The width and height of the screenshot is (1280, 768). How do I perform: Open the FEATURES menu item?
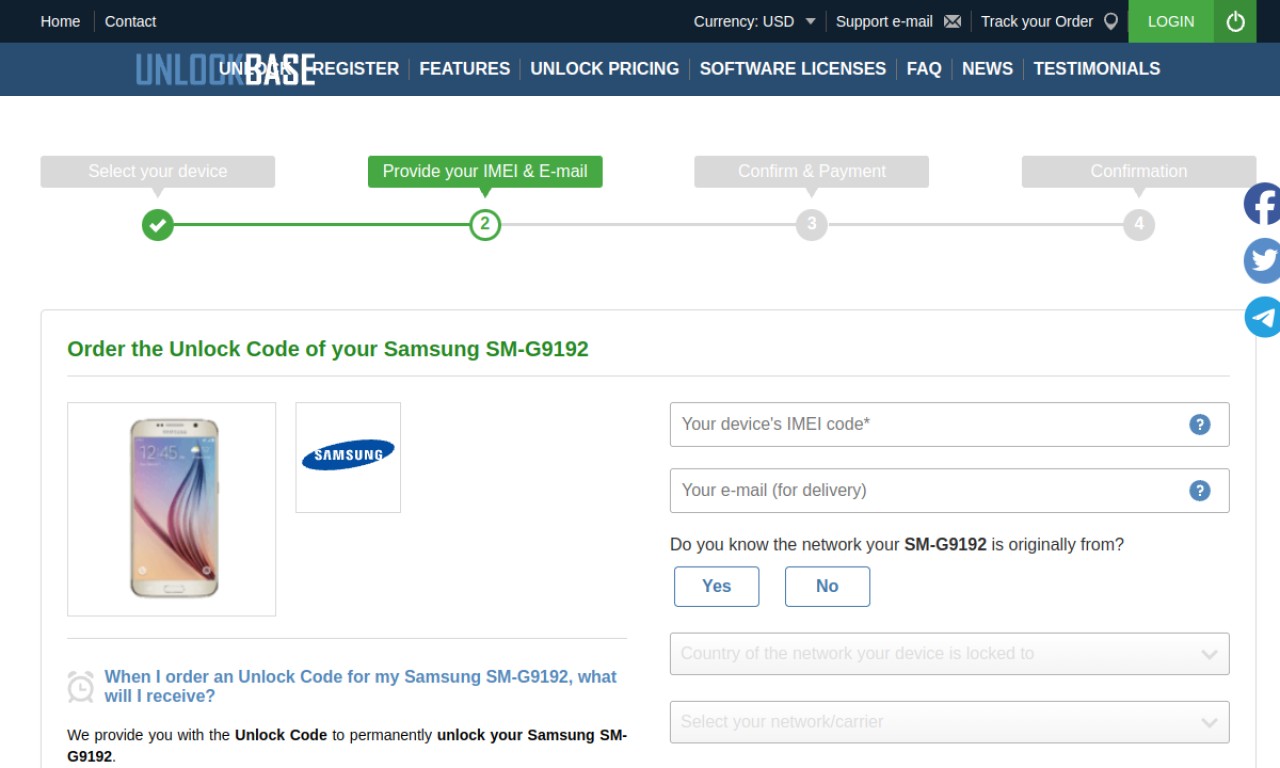coord(465,69)
